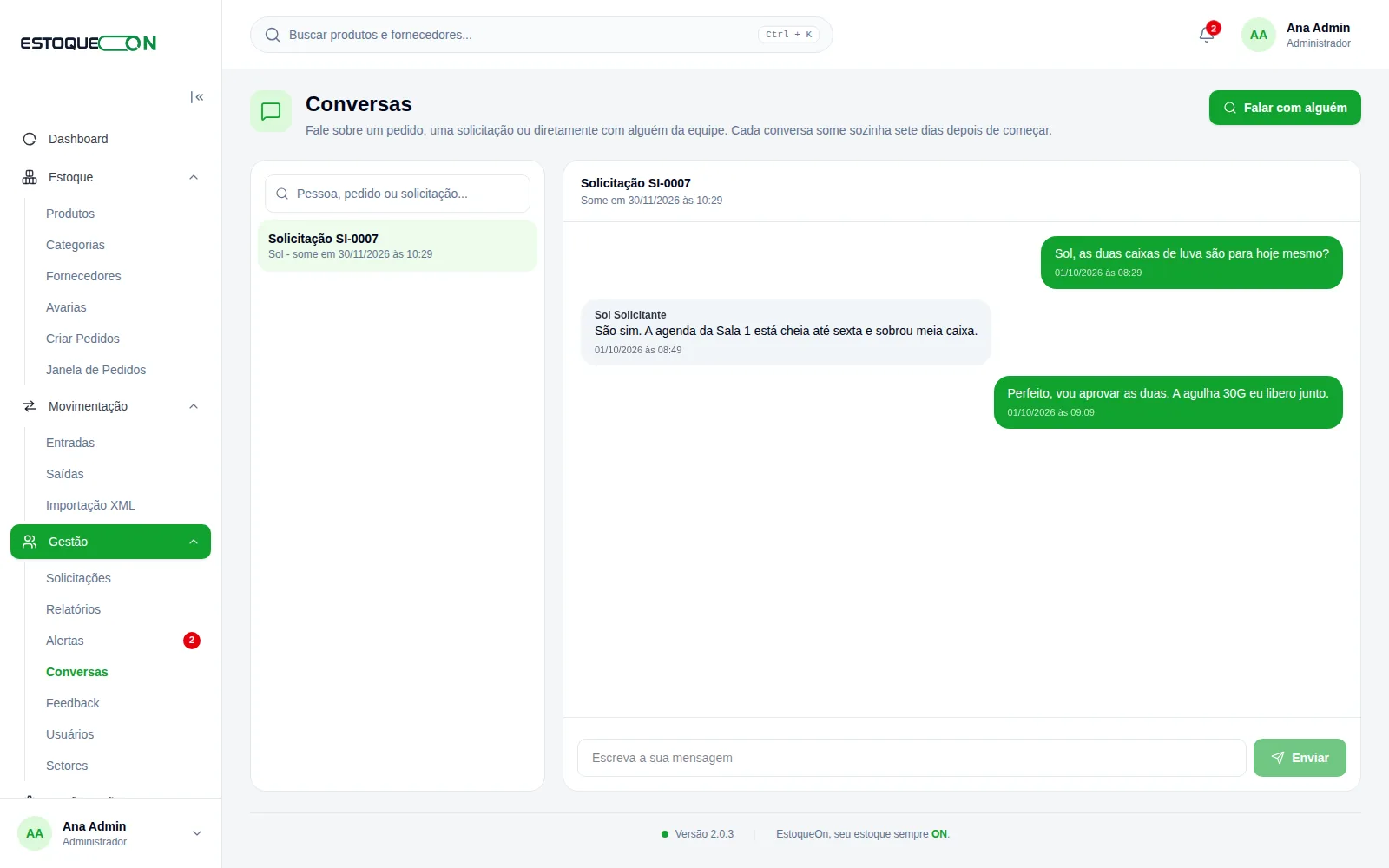Collapse the Estoque section chevron
This screenshot has height=868, width=1389.
(194, 177)
